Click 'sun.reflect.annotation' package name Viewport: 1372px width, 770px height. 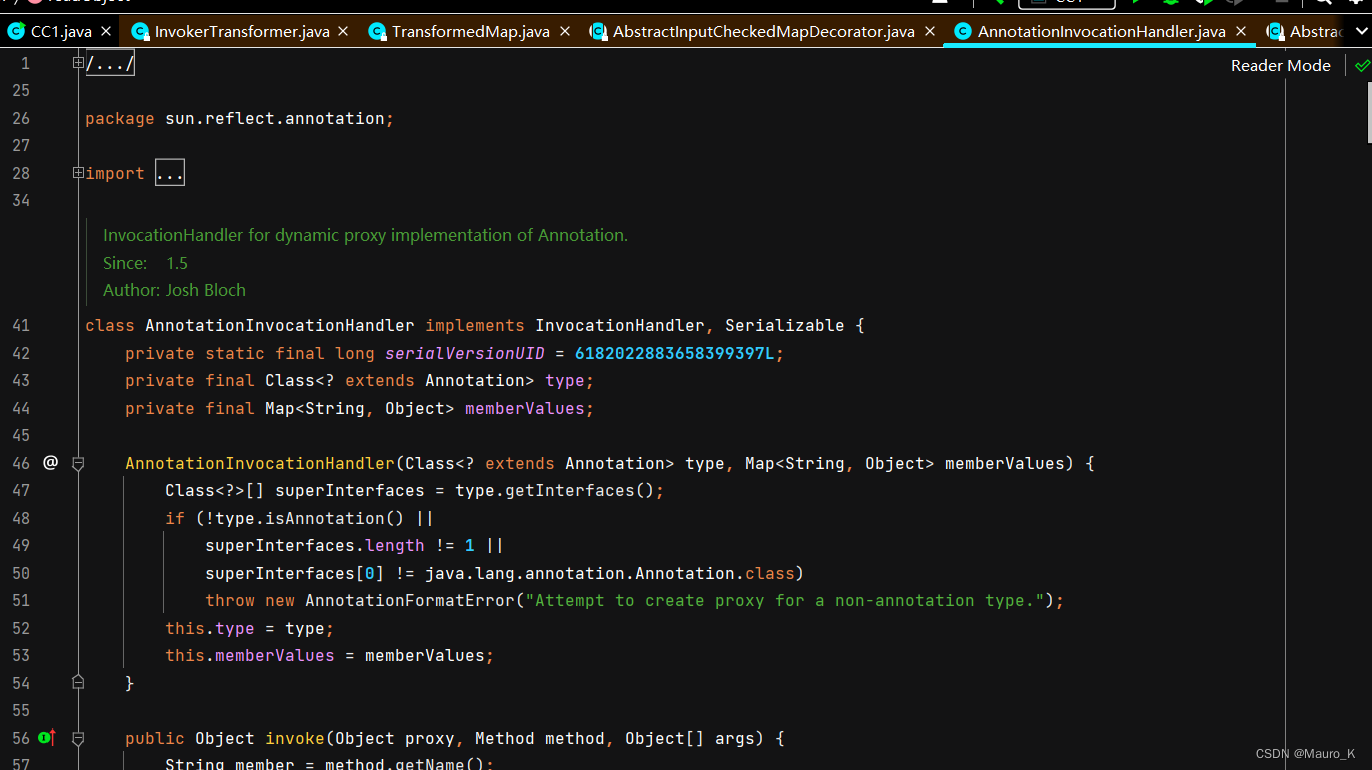pos(275,118)
